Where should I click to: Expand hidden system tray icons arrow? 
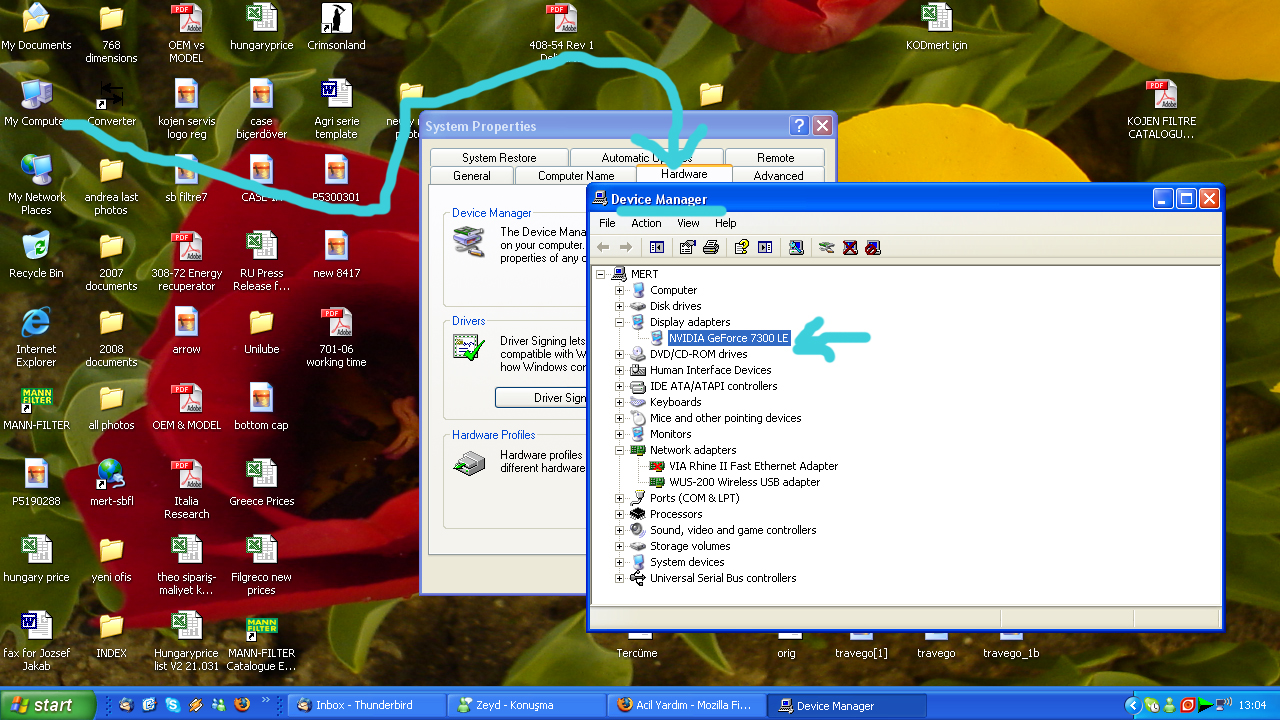coord(1132,705)
